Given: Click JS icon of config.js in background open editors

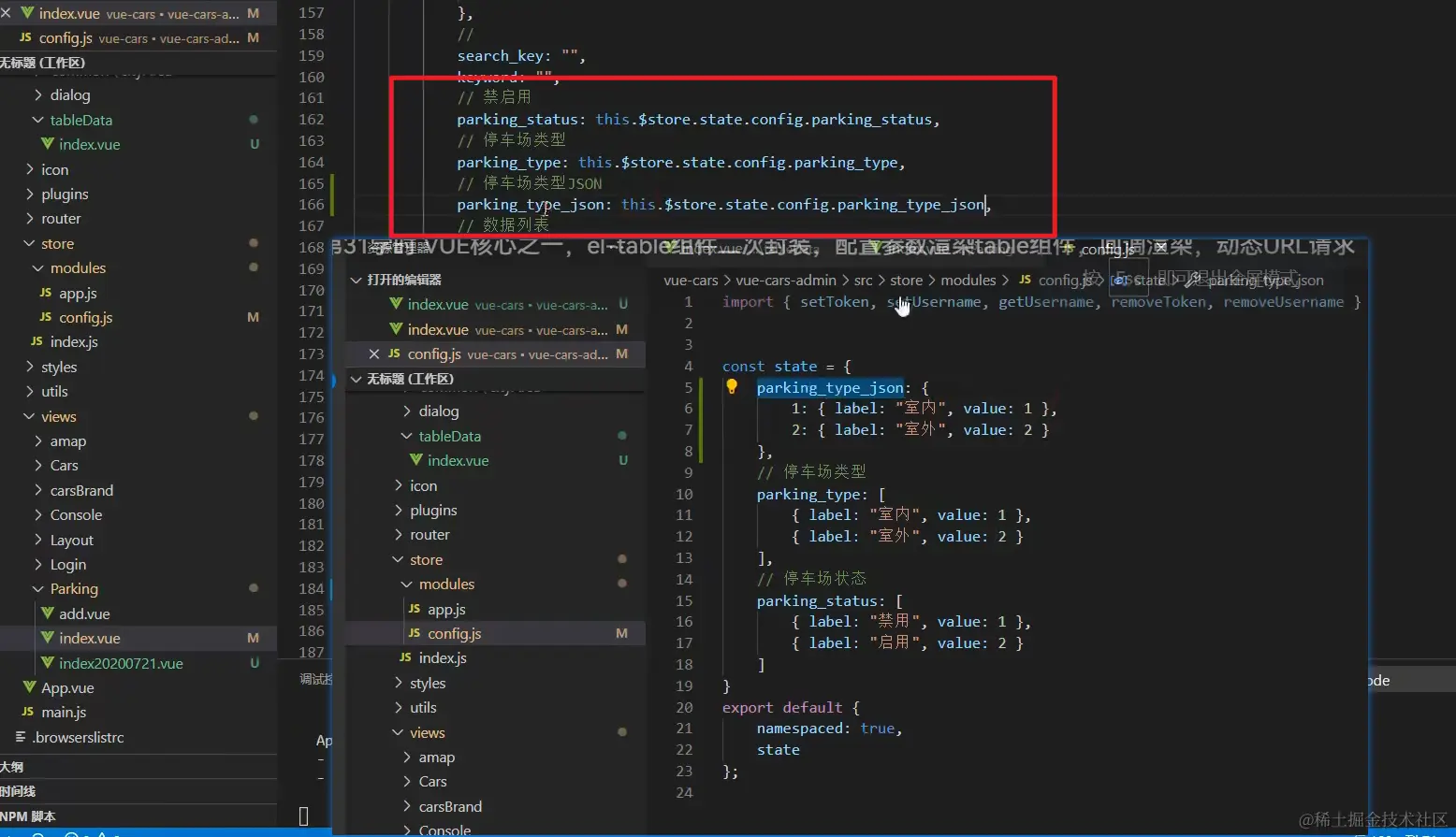Looking at the screenshot, I should [x=25, y=37].
